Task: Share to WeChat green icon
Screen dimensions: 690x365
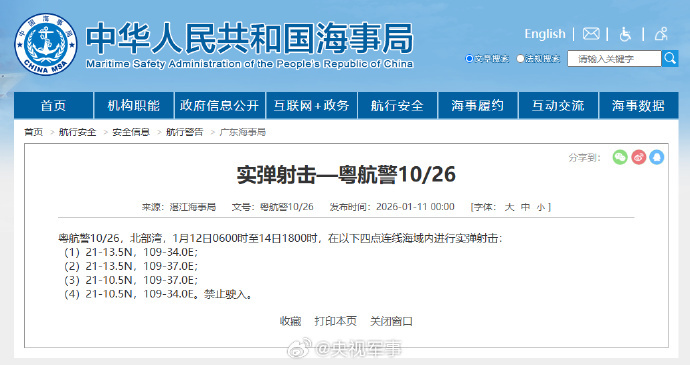Action: (620, 157)
